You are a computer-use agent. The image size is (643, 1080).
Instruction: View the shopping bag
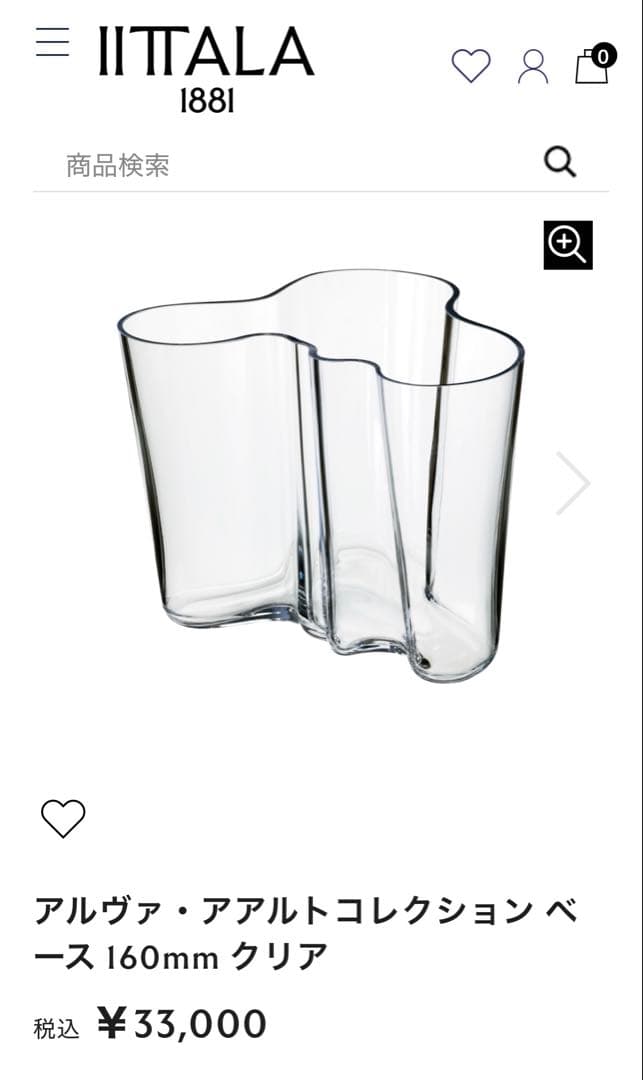click(x=592, y=65)
